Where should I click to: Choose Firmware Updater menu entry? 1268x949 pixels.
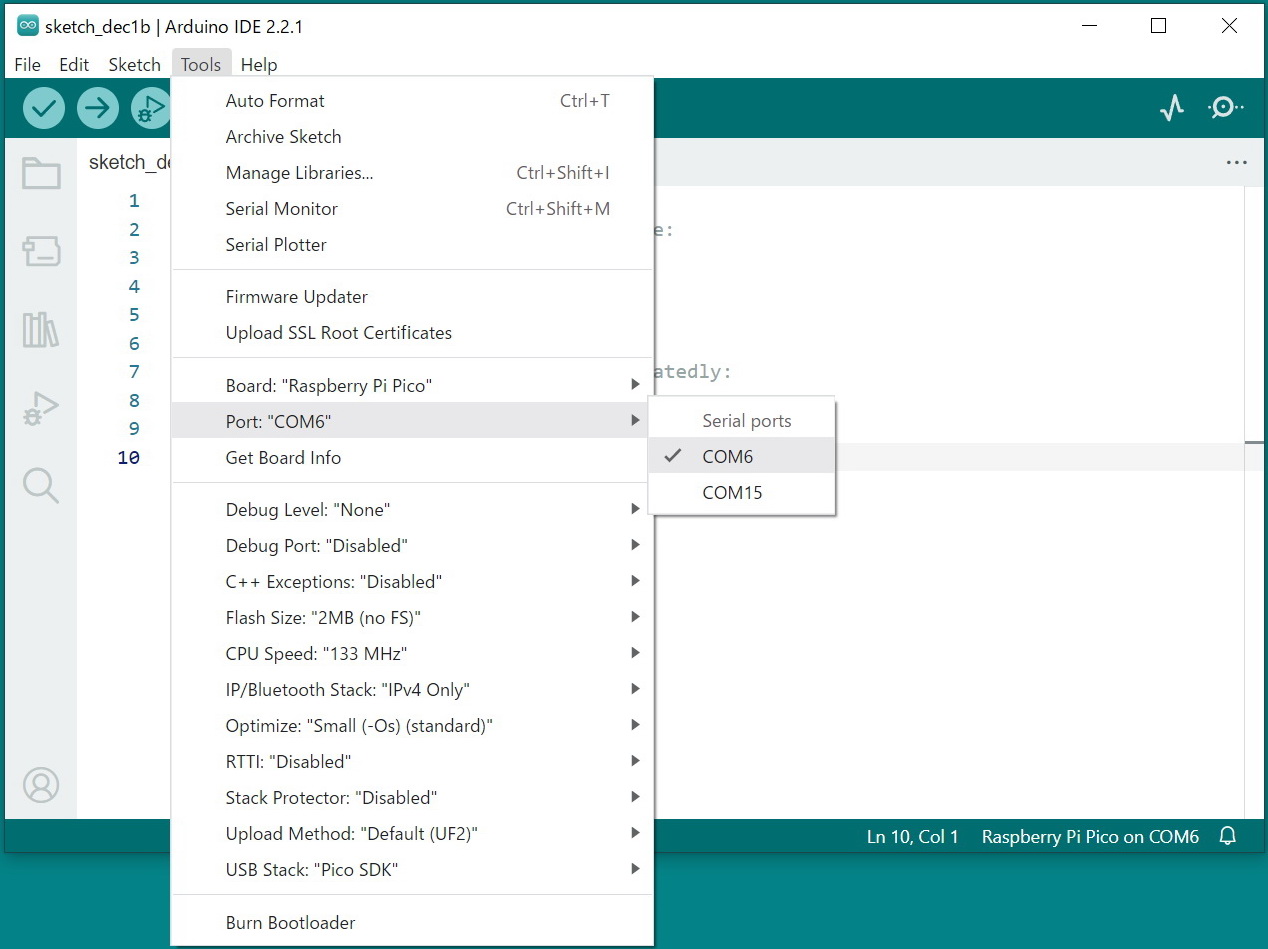pos(413,296)
